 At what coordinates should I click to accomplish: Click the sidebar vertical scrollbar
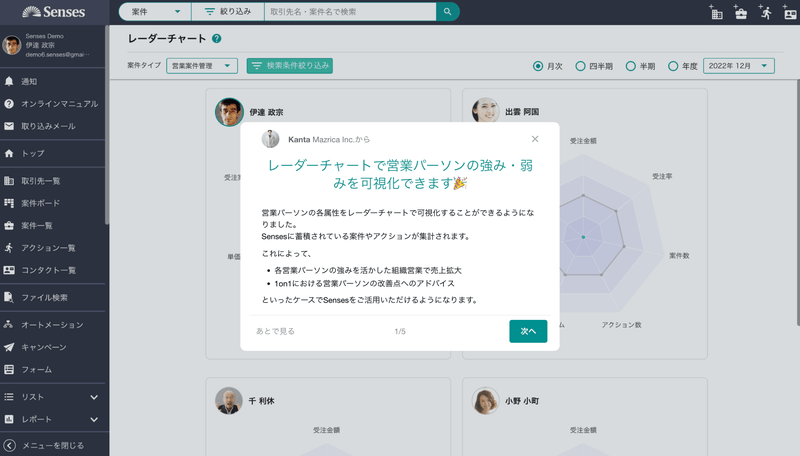click(107, 125)
